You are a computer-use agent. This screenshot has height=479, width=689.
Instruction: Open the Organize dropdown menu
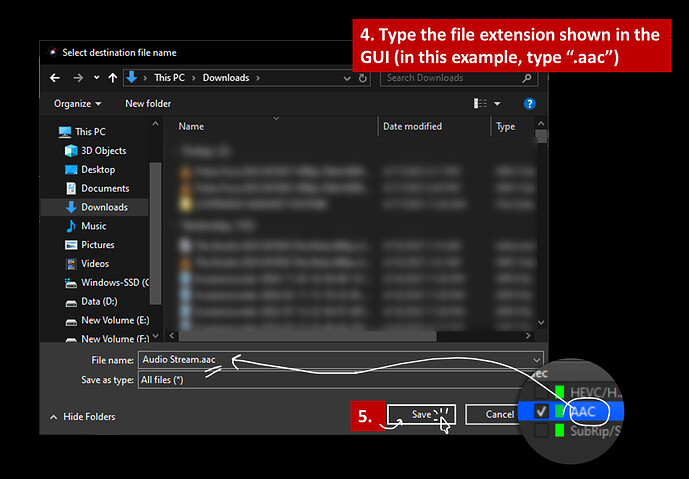point(77,103)
